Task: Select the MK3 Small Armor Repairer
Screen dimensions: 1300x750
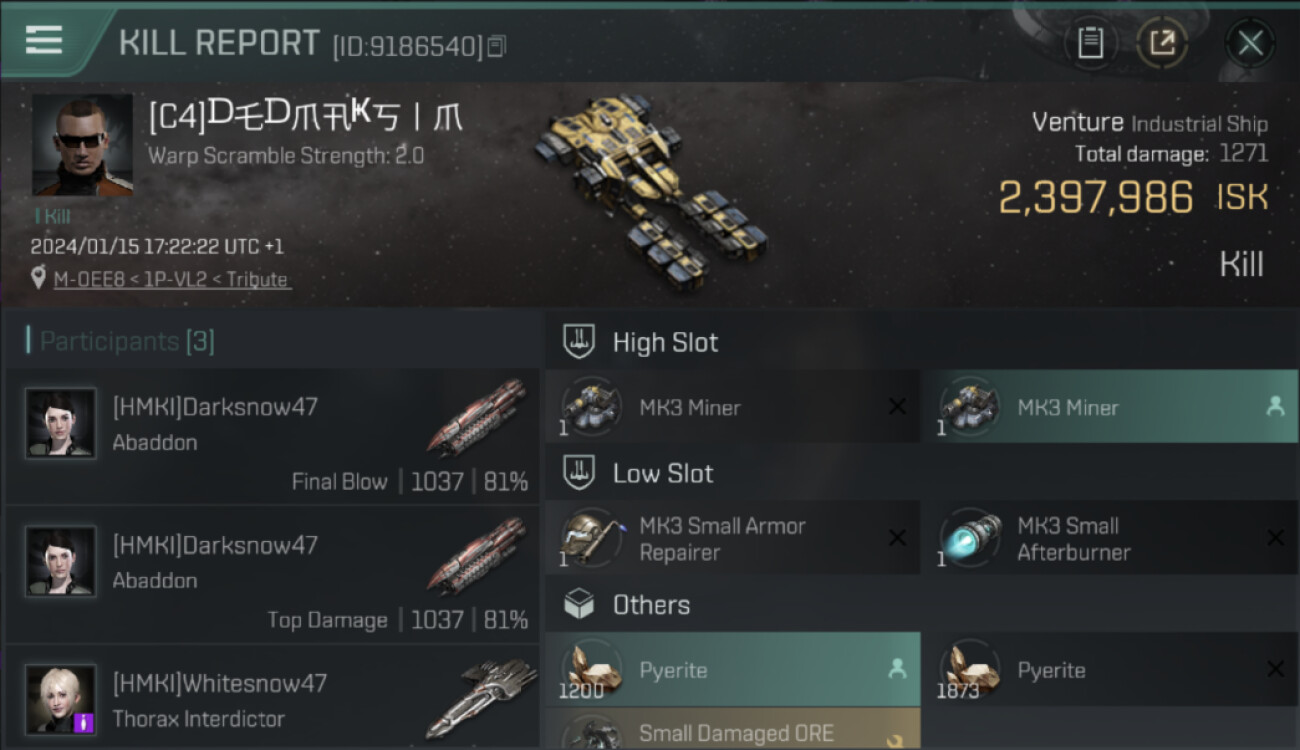Action: coord(732,539)
